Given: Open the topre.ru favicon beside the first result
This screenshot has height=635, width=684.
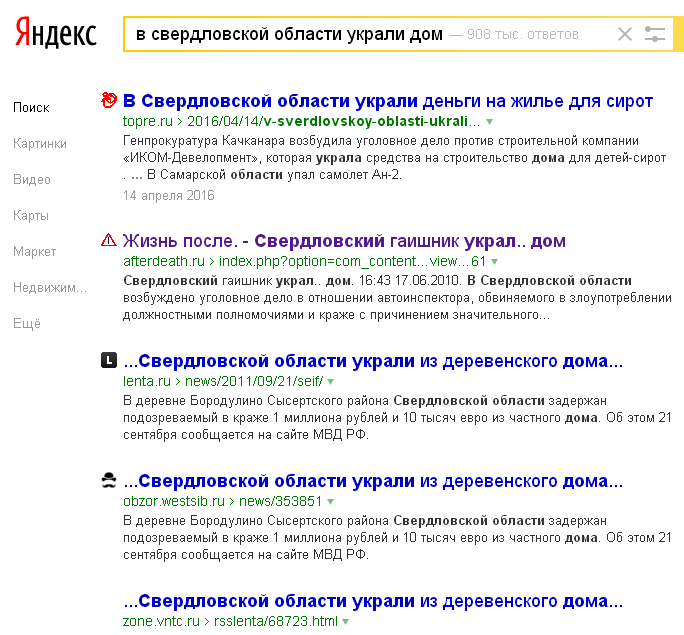Looking at the screenshot, I should tap(109, 100).
